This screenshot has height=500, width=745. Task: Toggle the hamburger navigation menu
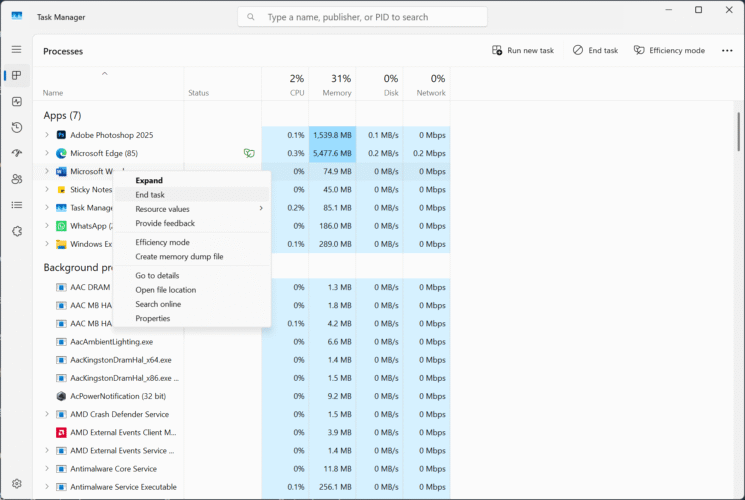click(16, 49)
